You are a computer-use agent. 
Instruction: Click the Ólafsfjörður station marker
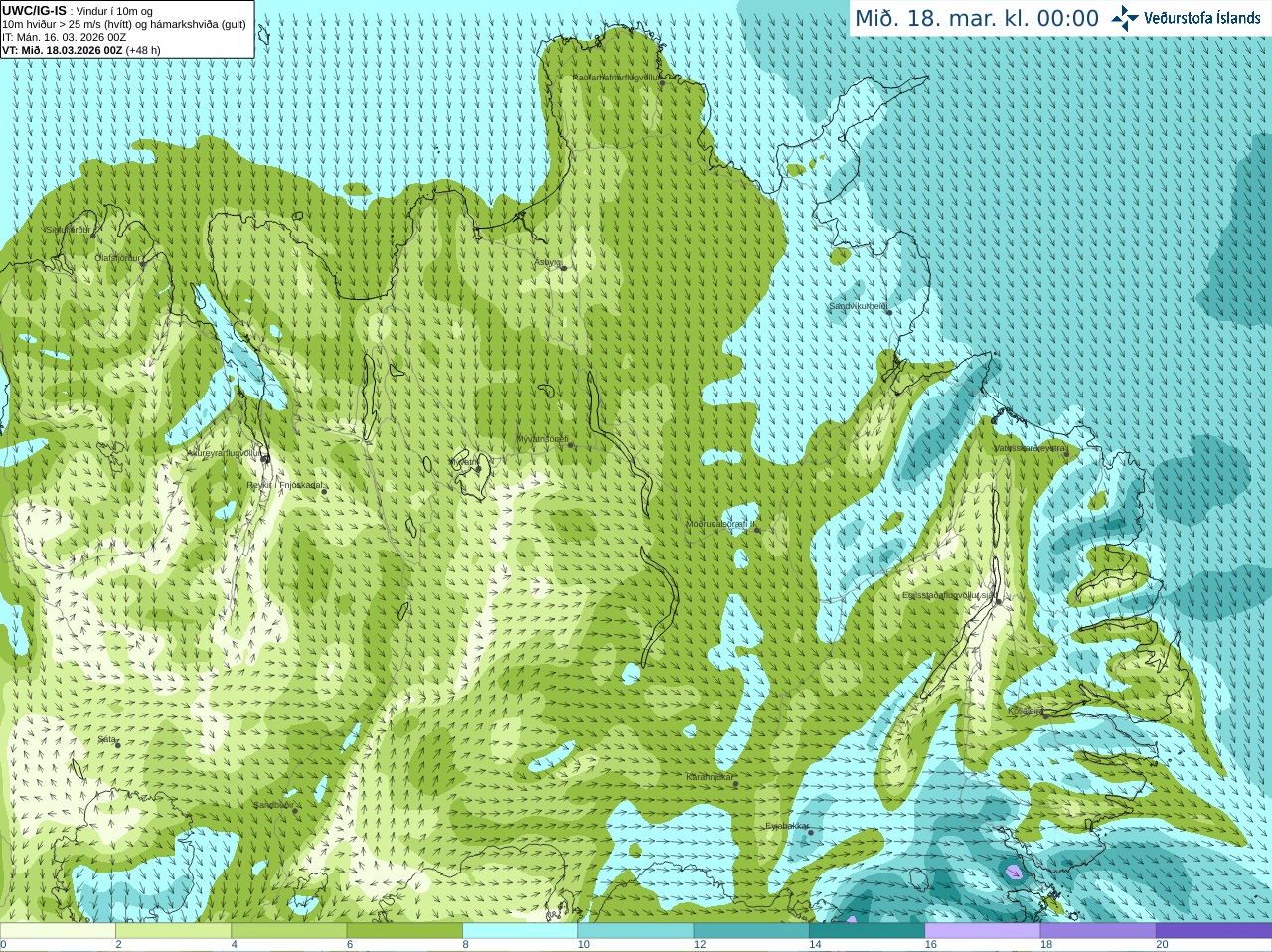pyautogui.click(x=143, y=264)
